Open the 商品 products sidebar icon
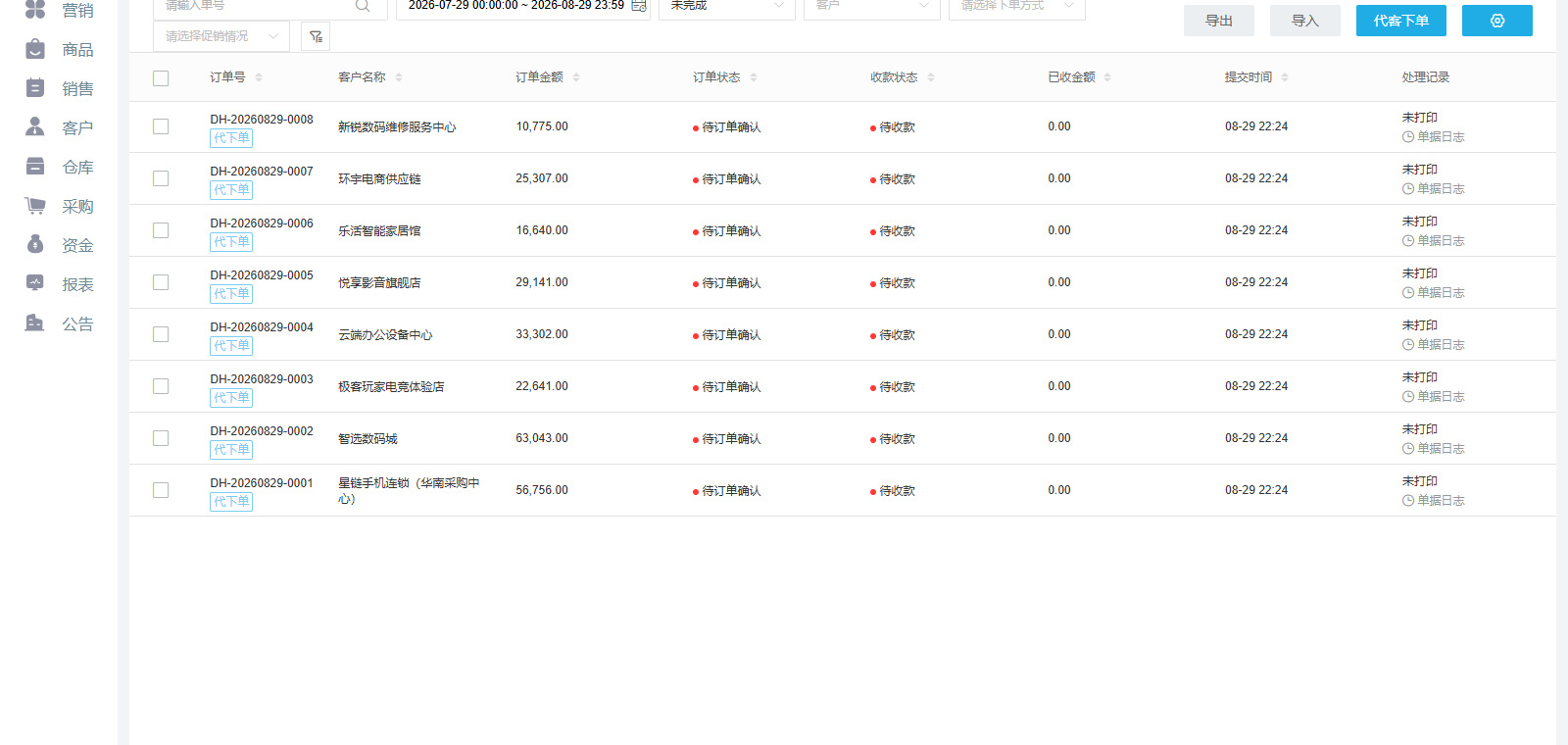Image resolution: width=1568 pixels, height=745 pixels. coord(35,49)
